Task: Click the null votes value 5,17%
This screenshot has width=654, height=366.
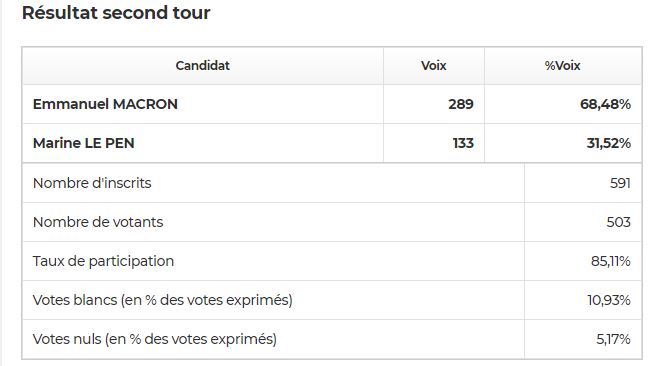Action: pyautogui.click(x=613, y=339)
